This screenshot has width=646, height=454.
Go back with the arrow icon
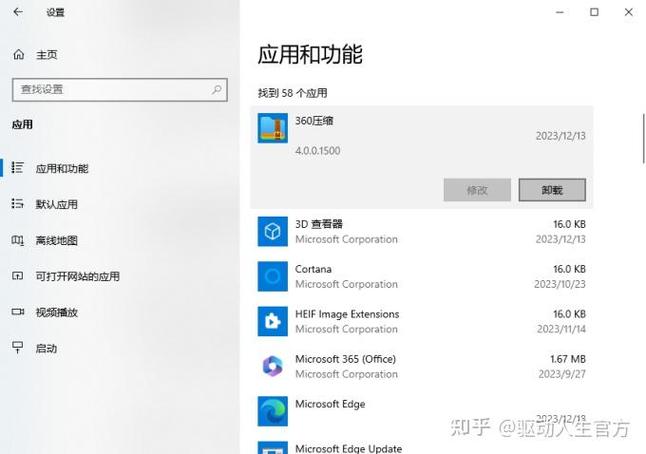pyautogui.click(x=18, y=12)
